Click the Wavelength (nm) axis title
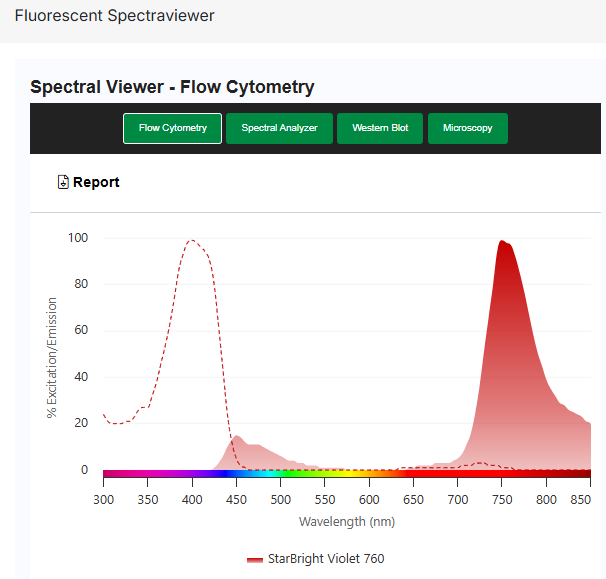 click(x=347, y=522)
